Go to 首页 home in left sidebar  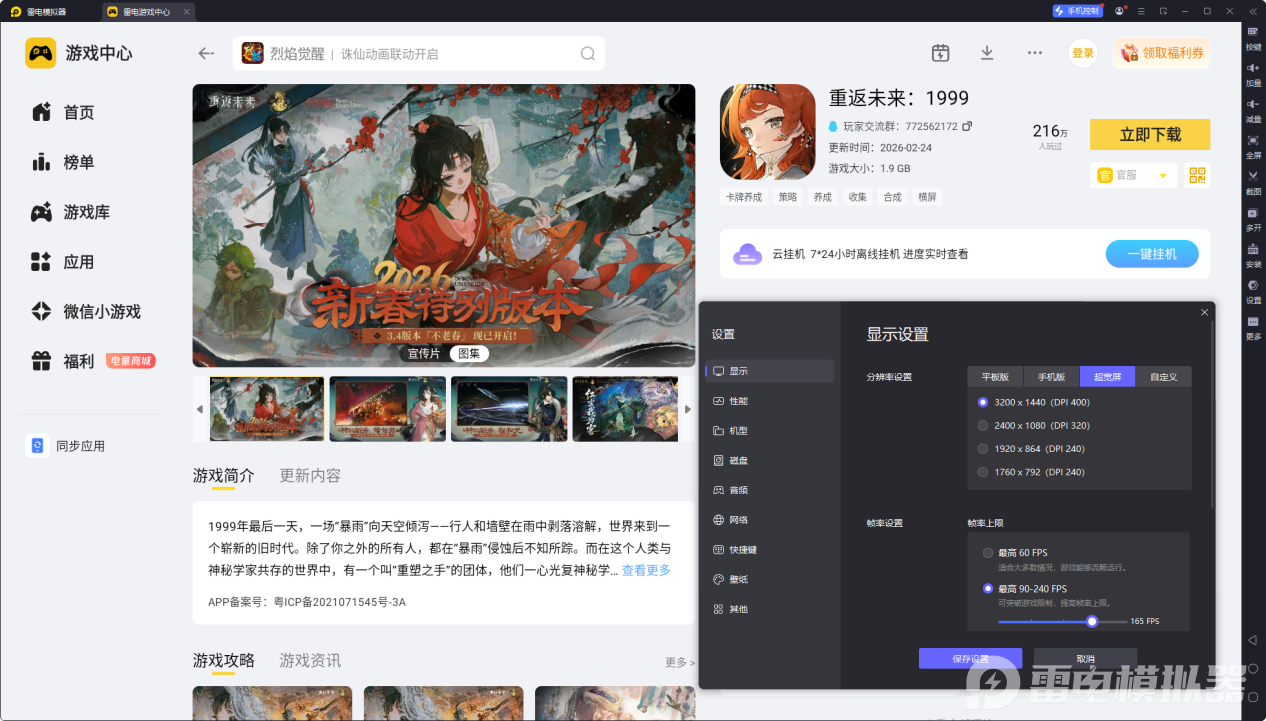pos(79,112)
